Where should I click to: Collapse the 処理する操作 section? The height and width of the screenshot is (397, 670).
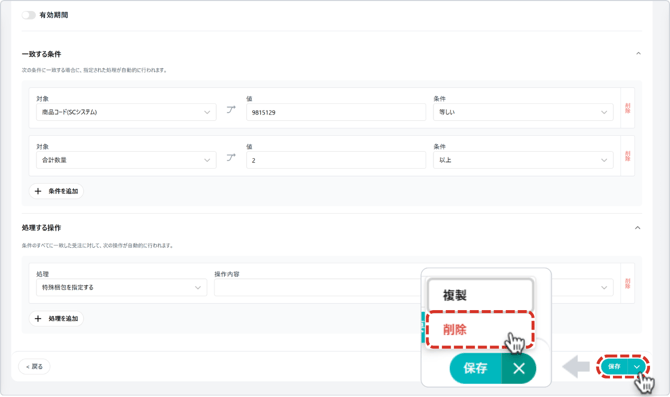[637, 228]
